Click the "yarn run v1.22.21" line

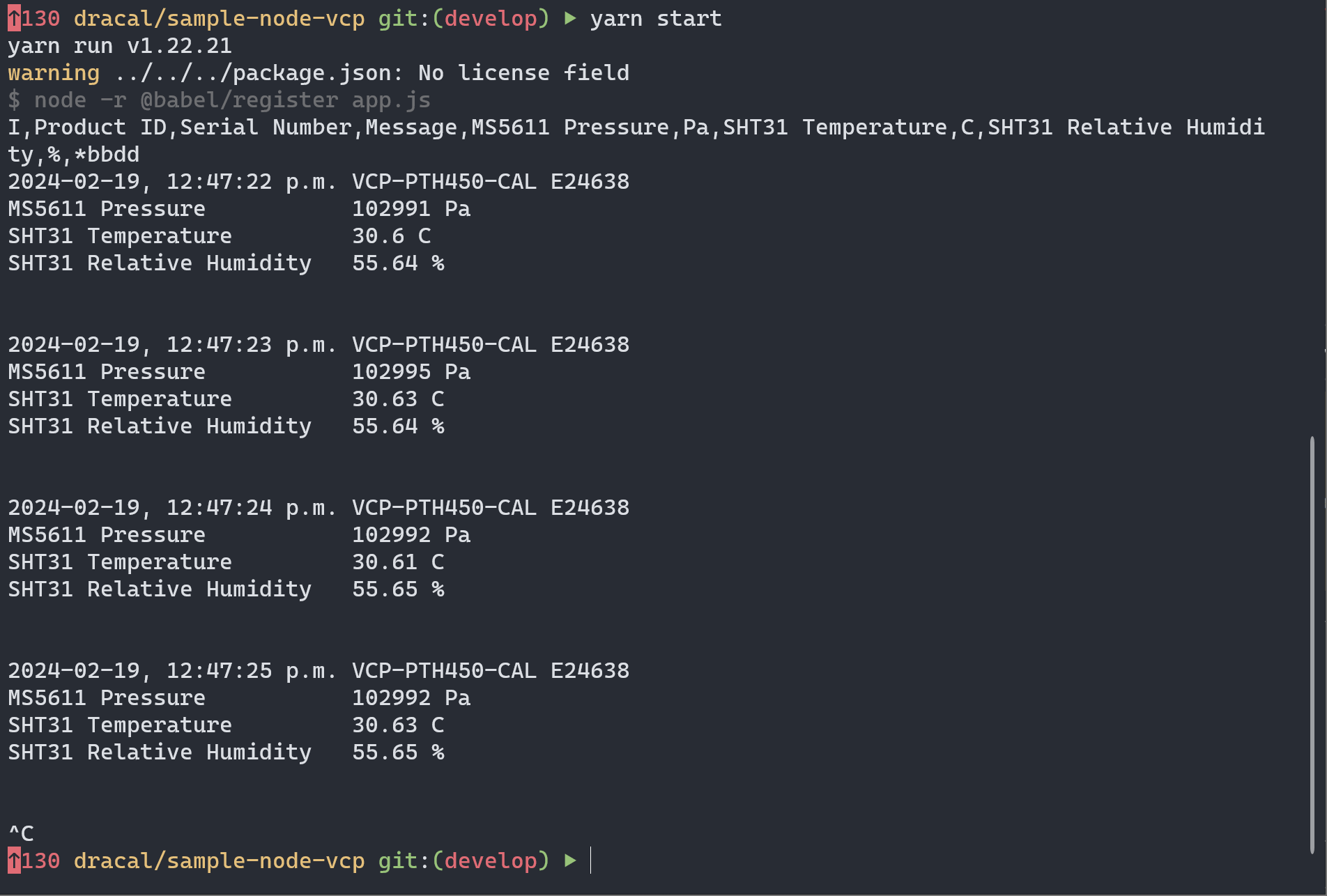[x=120, y=46]
